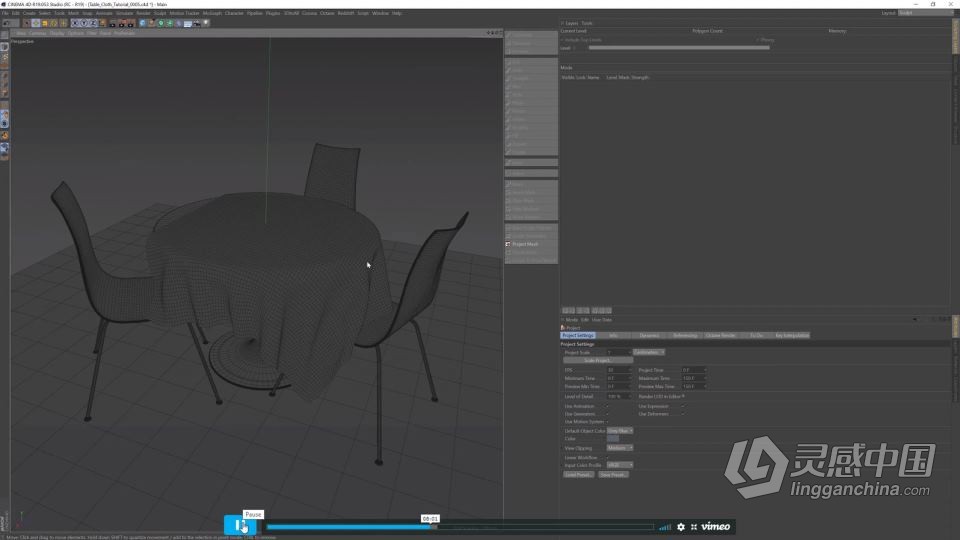Click the Level of Detail field
The height and width of the screenshot is (540, 960).
click(619, 396)
